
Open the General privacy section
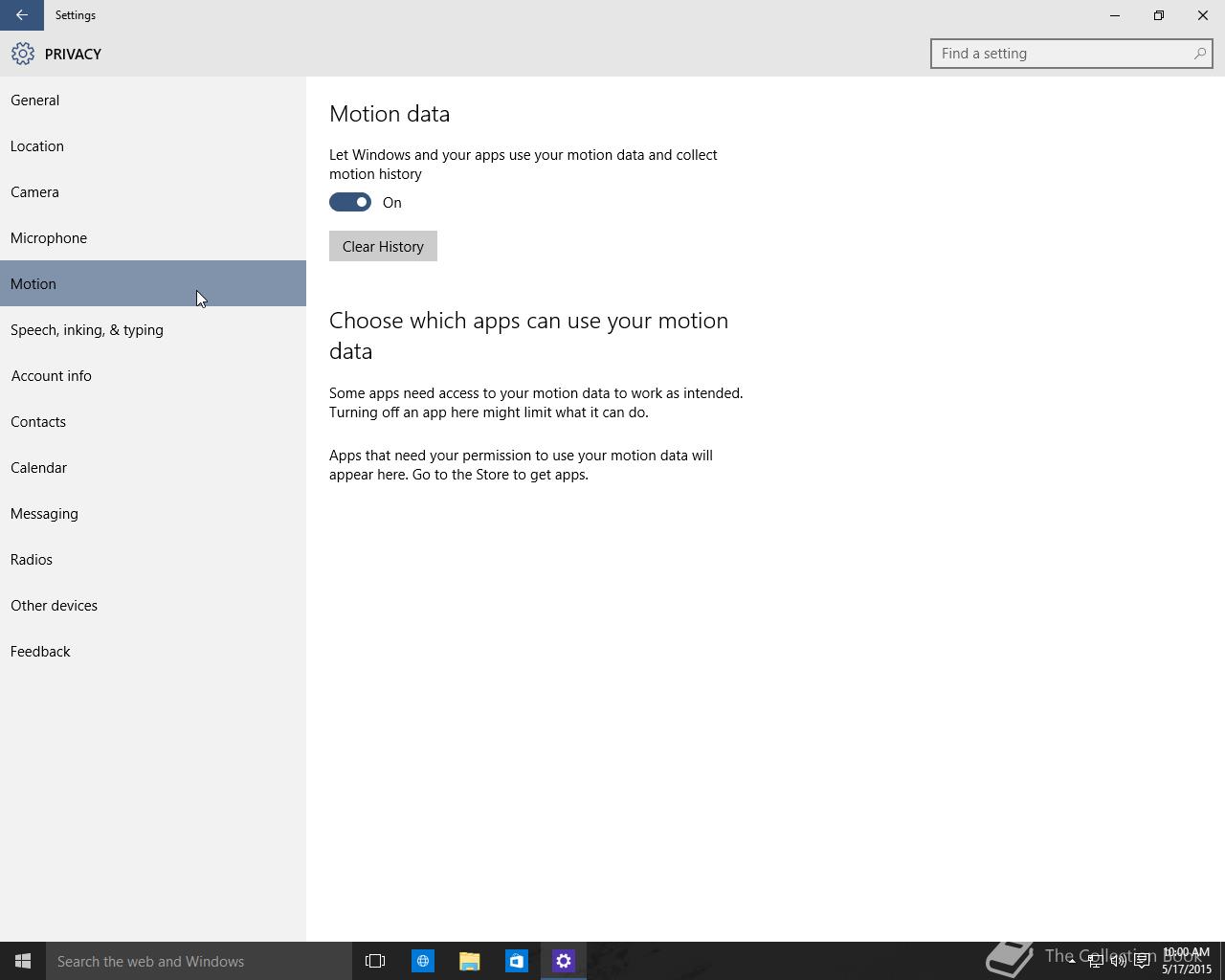153,100
